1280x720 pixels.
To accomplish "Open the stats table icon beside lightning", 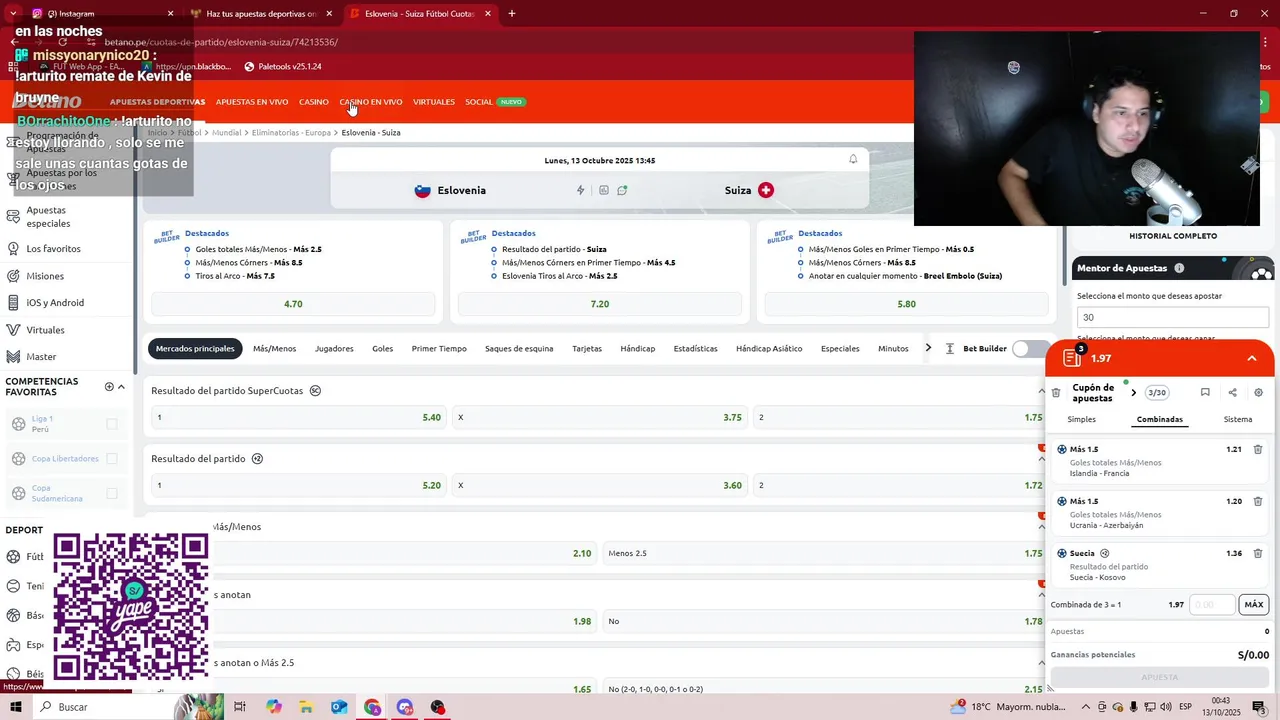I will [603, 190].
